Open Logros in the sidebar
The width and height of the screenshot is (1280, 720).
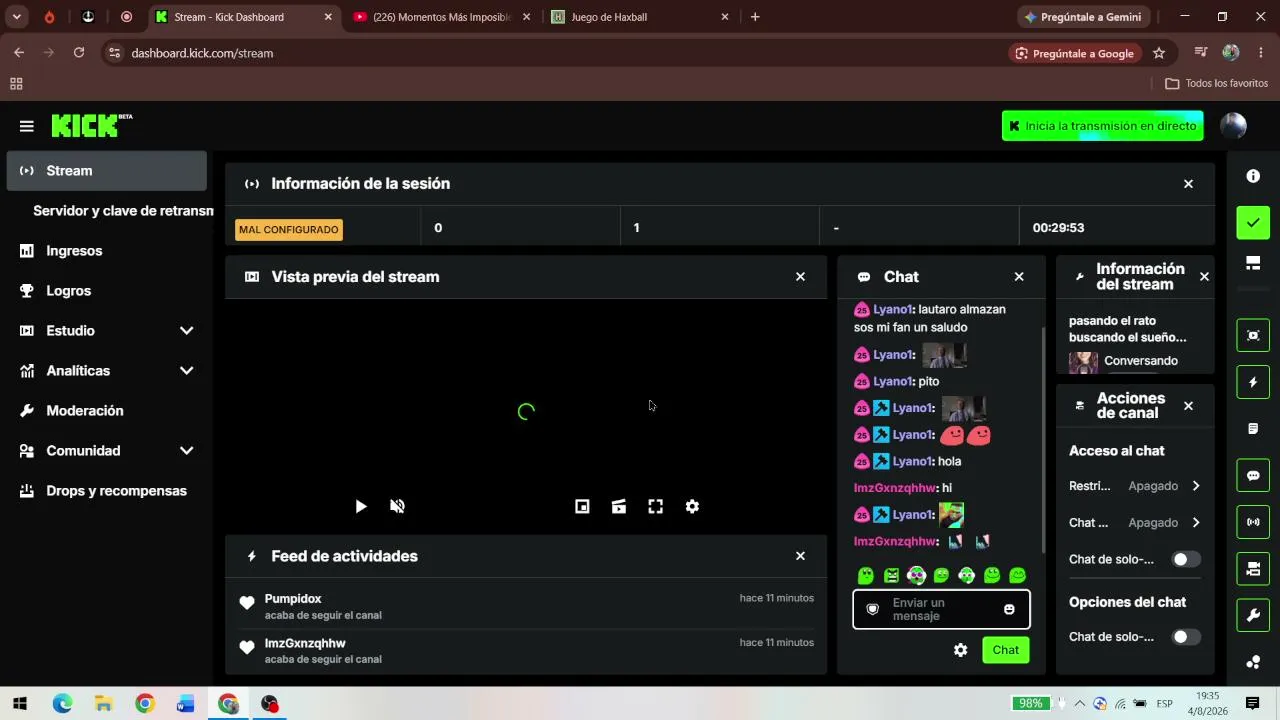tap(107, 291)
